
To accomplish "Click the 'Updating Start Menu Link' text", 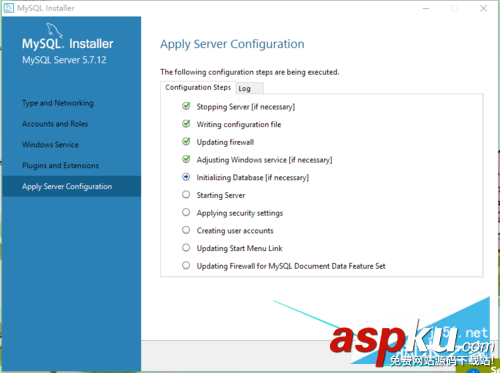I will tap(239, 248).
